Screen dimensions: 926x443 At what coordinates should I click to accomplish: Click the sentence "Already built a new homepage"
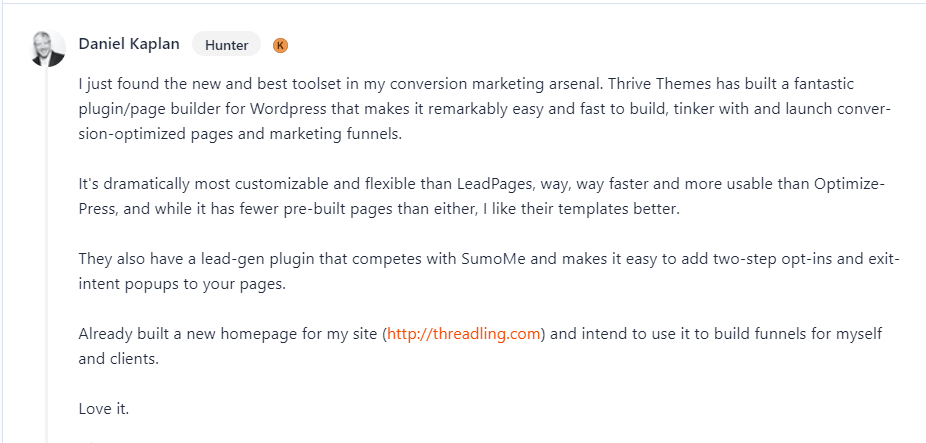point(480,346)
